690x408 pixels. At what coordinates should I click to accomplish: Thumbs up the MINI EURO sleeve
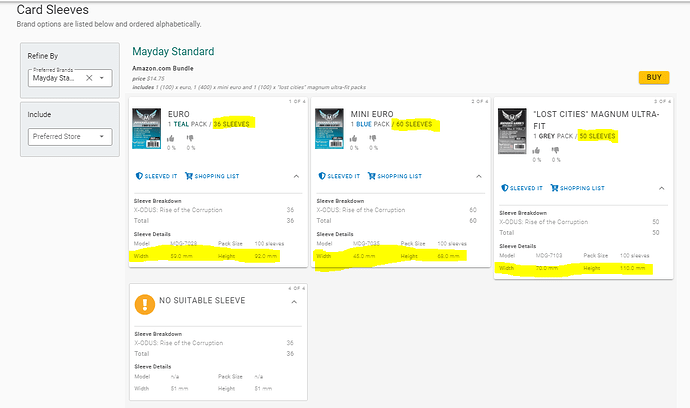(353, 139)
